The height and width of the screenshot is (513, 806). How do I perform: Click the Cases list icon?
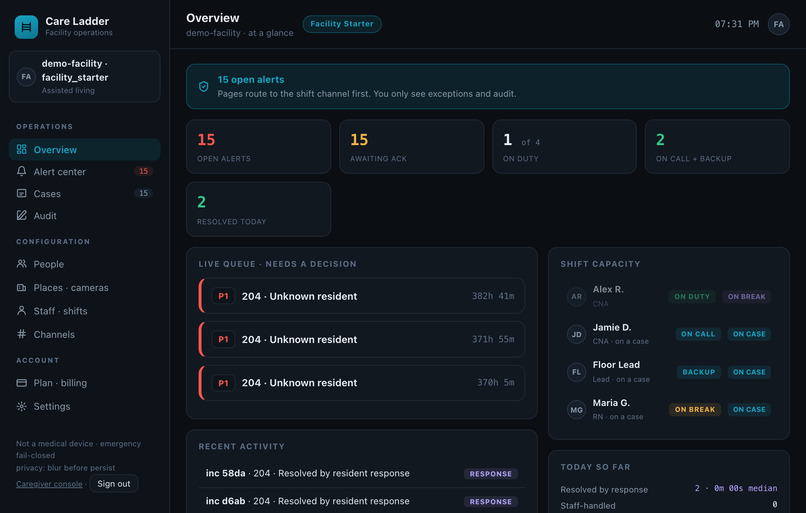22,194
